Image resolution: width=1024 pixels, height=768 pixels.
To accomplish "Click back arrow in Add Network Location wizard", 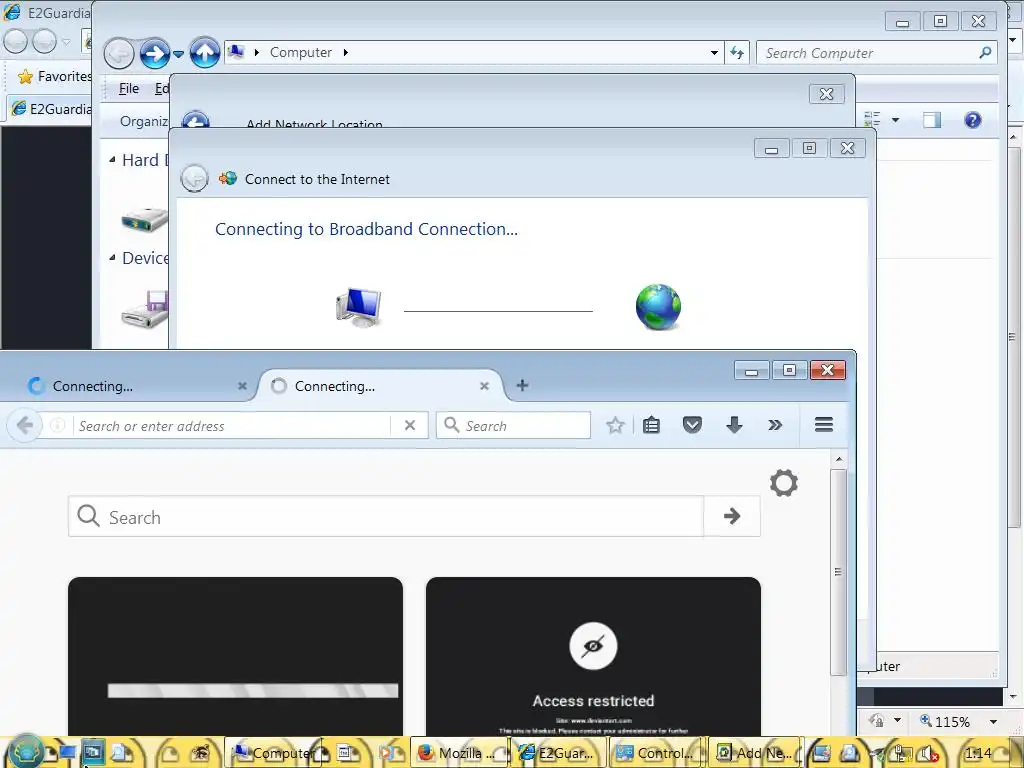I will click(195, 120).
